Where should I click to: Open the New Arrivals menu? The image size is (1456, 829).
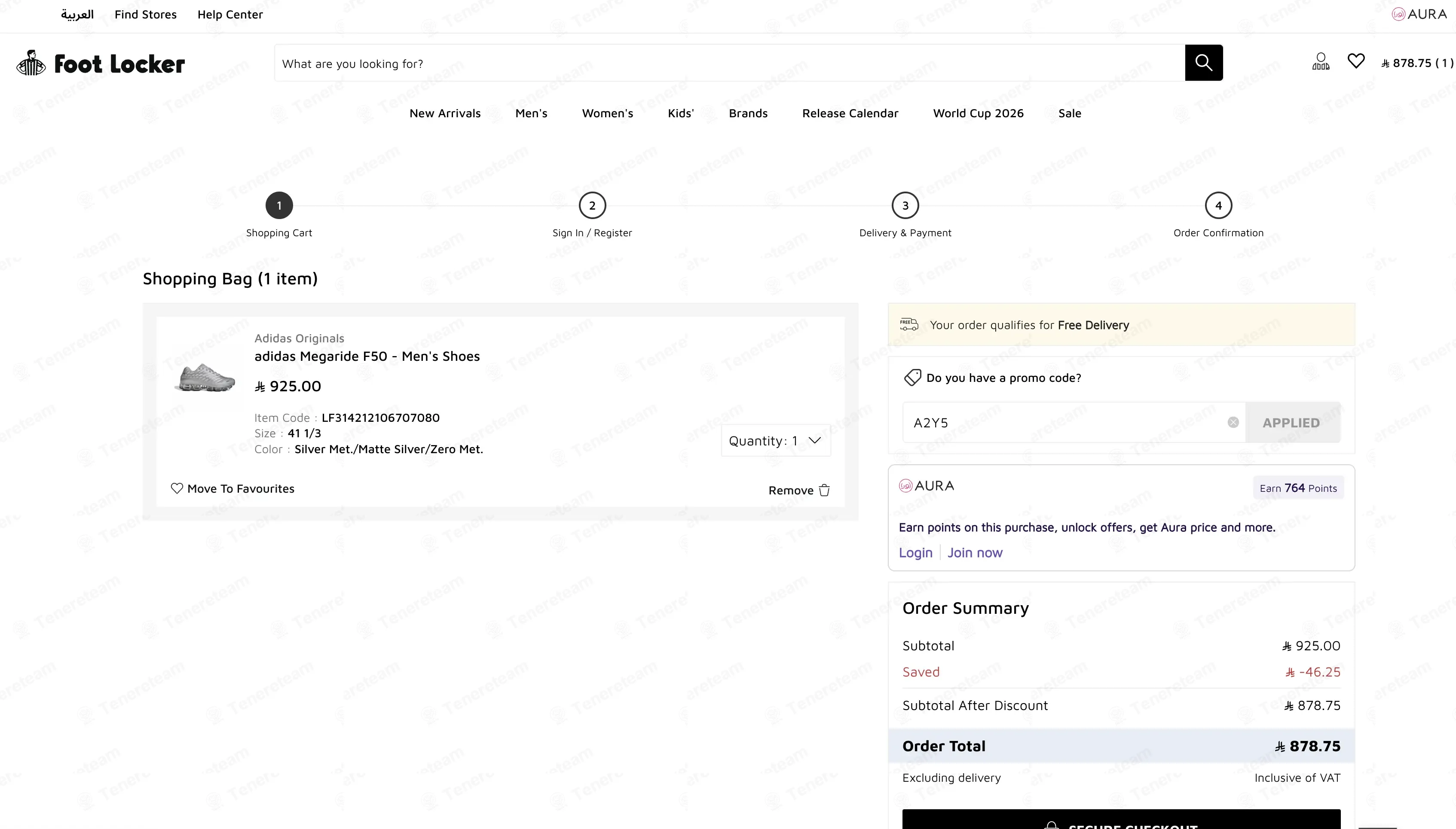[445, 113]
